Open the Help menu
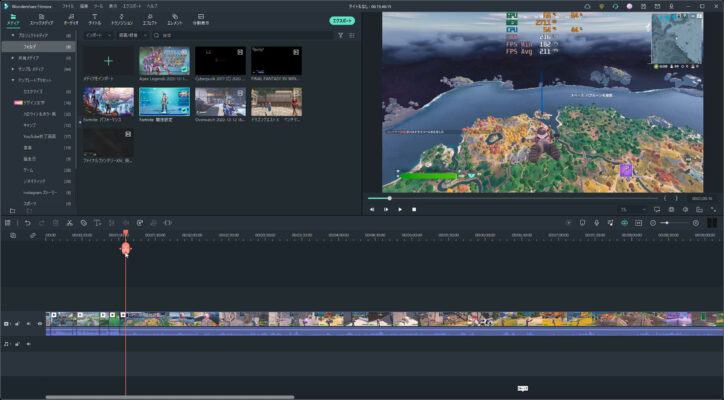This screenshot has height=400, width=724. [152, 6]
